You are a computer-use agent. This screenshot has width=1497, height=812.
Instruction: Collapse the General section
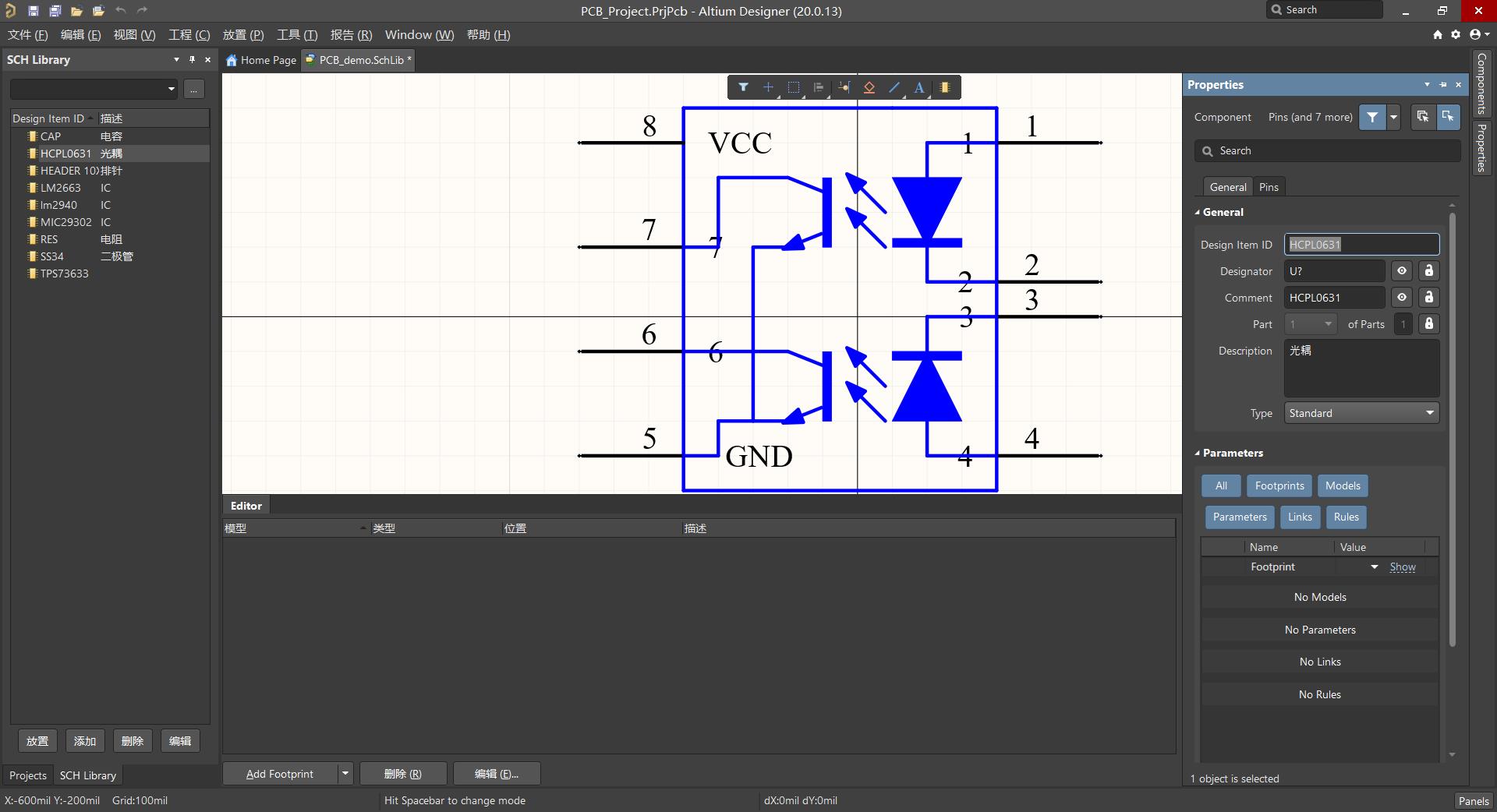click(1198, 212)
